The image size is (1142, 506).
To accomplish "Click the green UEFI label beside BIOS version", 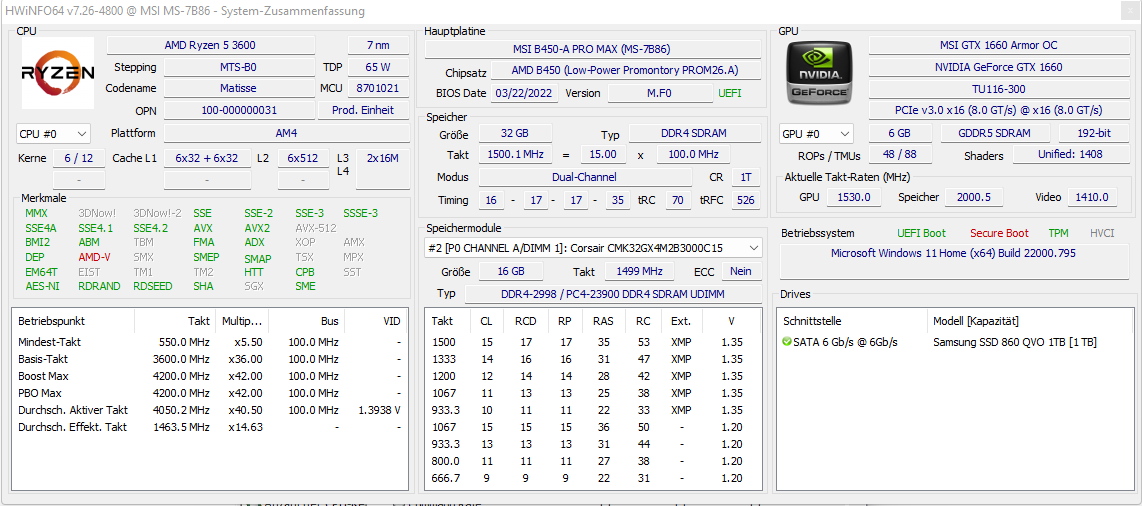I will coord(731,93).
